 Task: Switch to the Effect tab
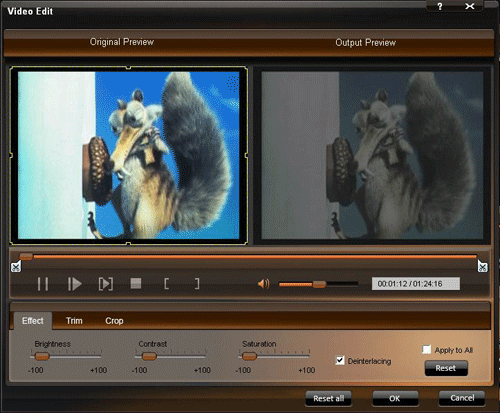pyautogui.click(x=33, y=321)
